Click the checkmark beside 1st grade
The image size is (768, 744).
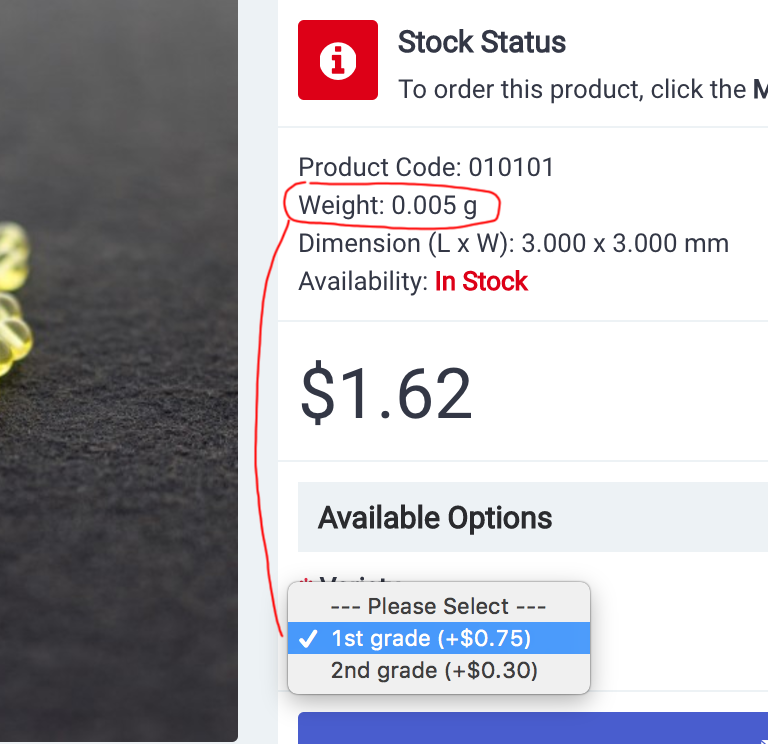[308, 639]
